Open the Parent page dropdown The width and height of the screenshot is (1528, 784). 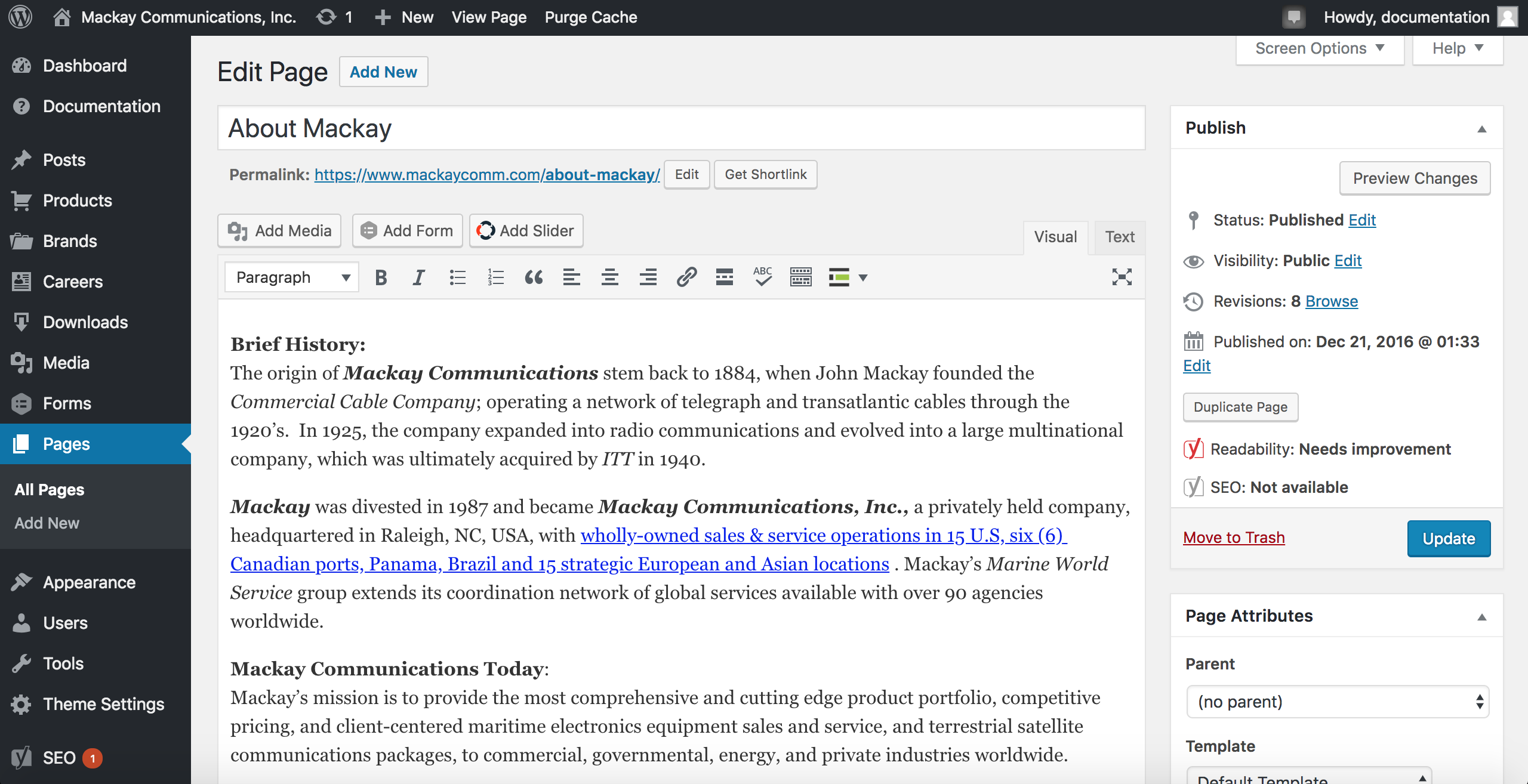1338,702
